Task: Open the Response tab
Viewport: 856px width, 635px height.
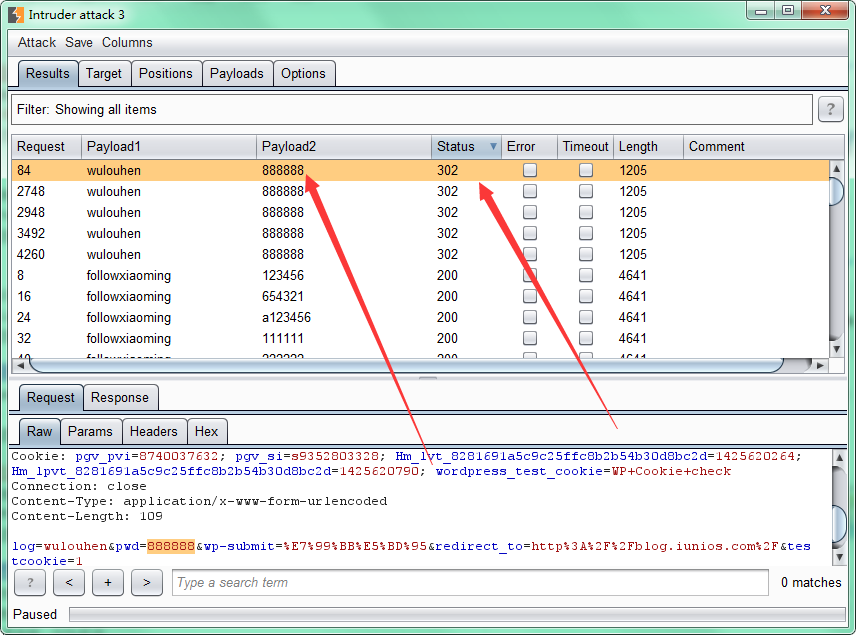Action: tap(120, 397)
